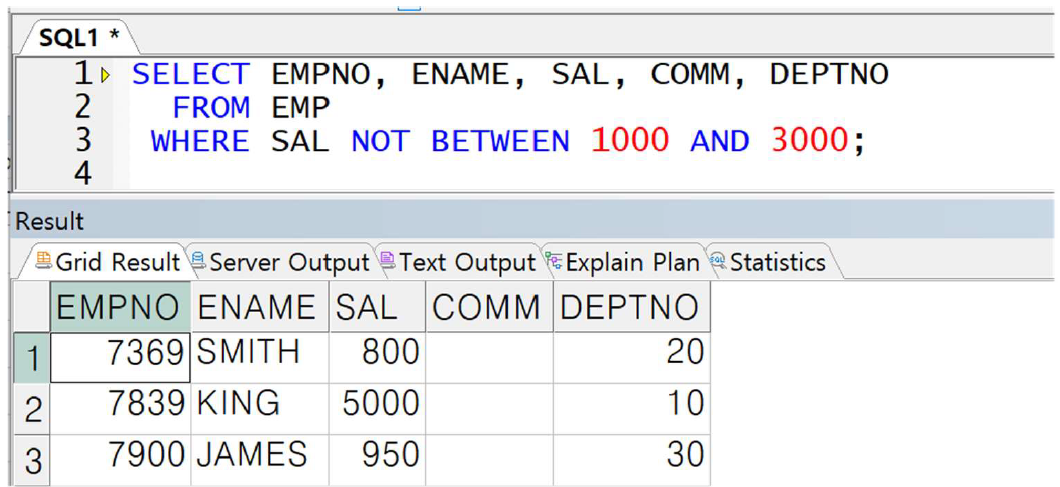Click line number 4 in the editor gutter

(82, 174)
